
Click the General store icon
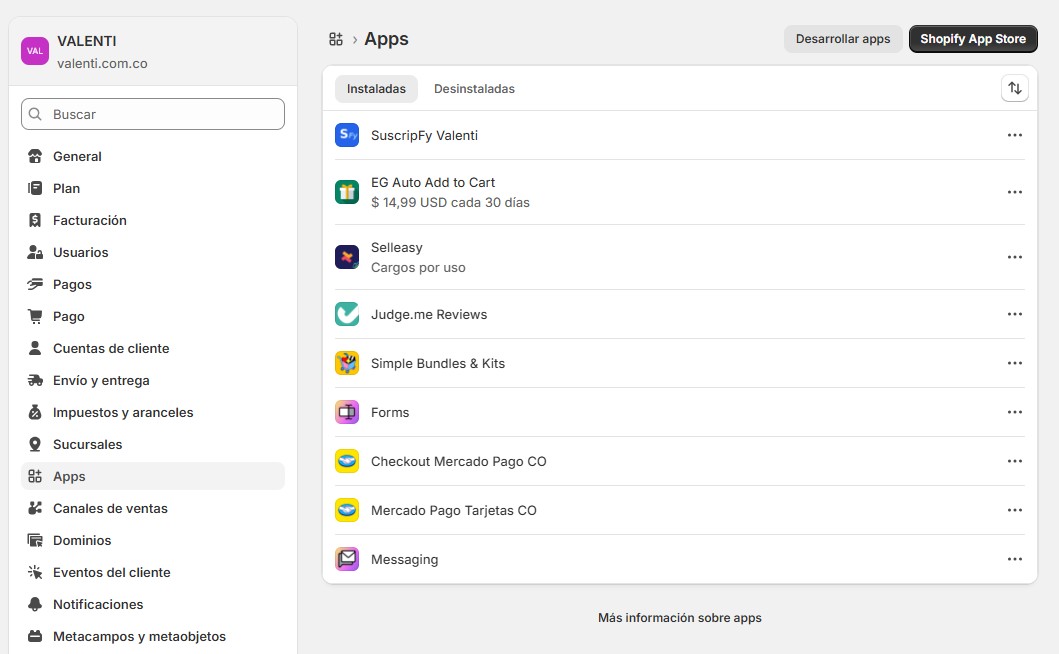pos(35,156)
